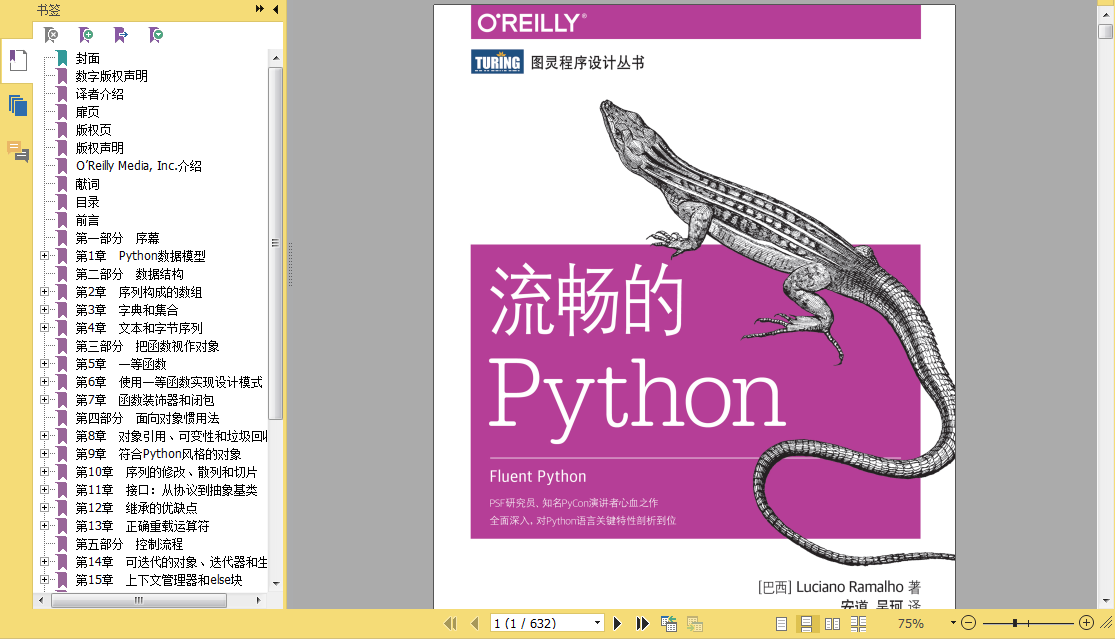The width and height of the screenshot is (1115, 639).
Task: Open the zoom percentage dropdown
Action: [x=953, y=623]
